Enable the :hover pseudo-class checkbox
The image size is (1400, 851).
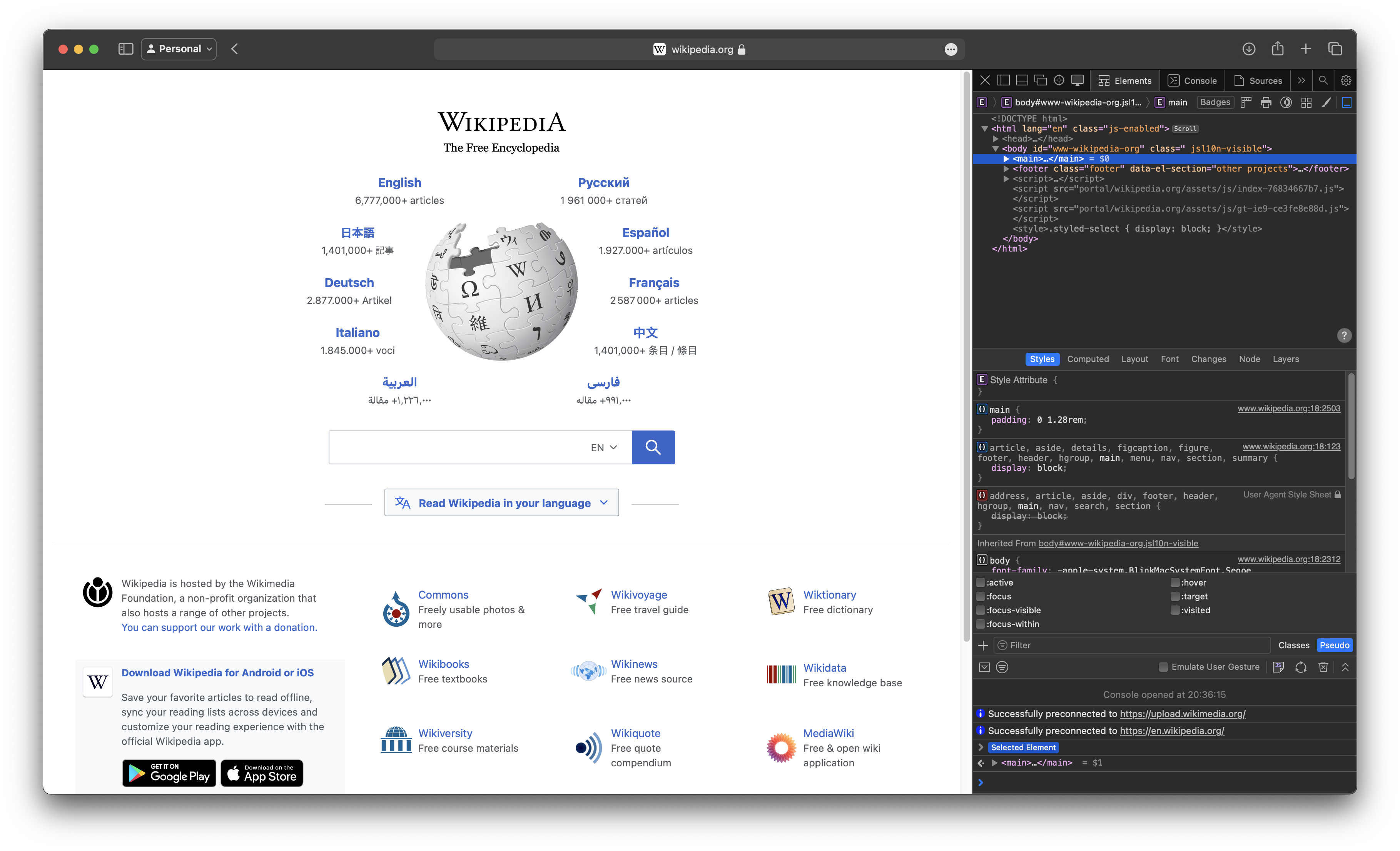1175,582
